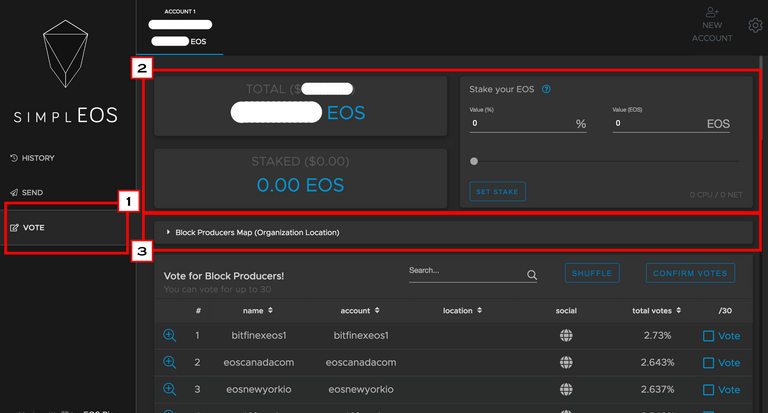Check the Vote box for eoscanadacom
This screenshot has width=768, height=413.
[708, 363]
